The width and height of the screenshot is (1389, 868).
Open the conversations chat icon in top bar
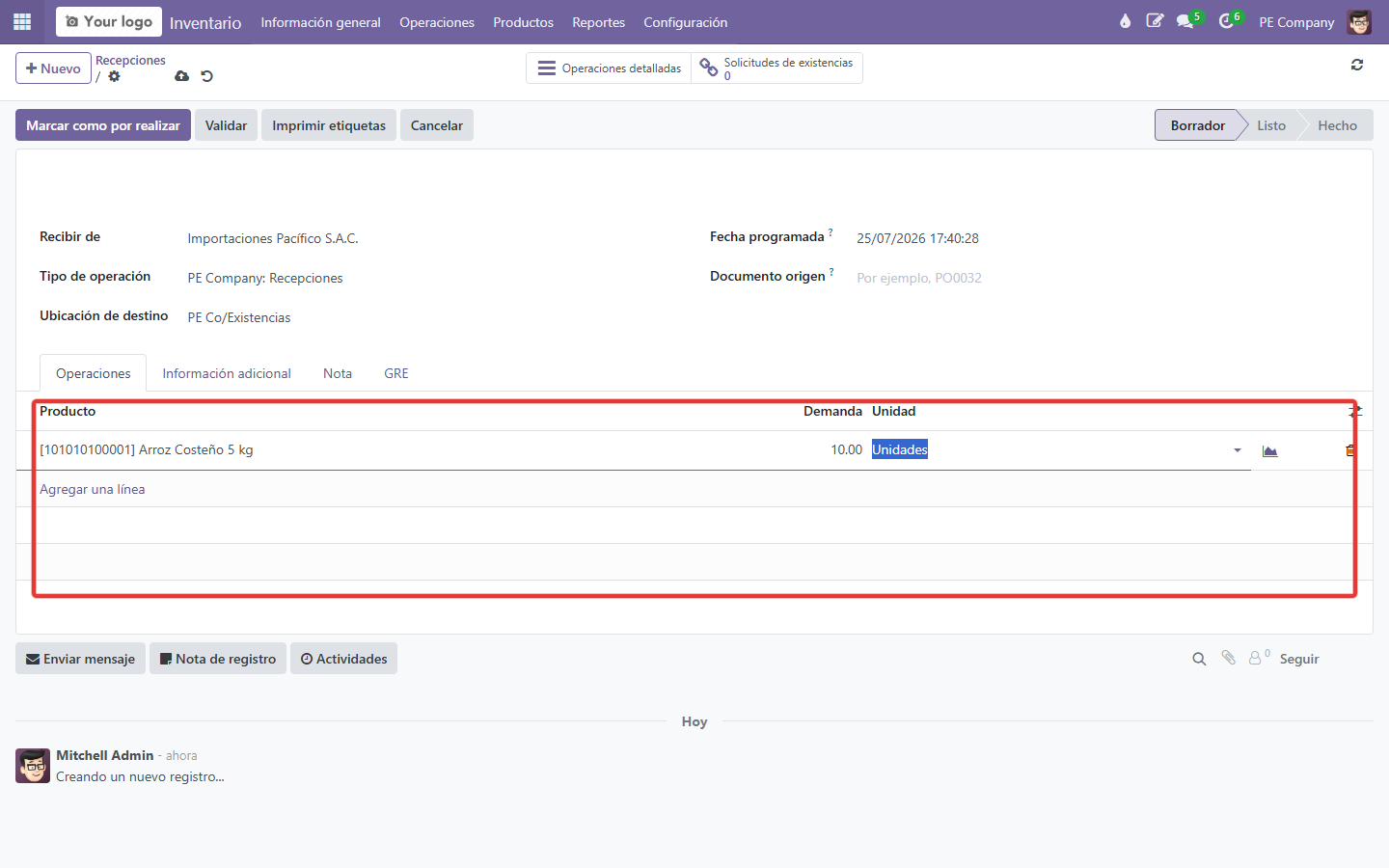[1185, 21]
